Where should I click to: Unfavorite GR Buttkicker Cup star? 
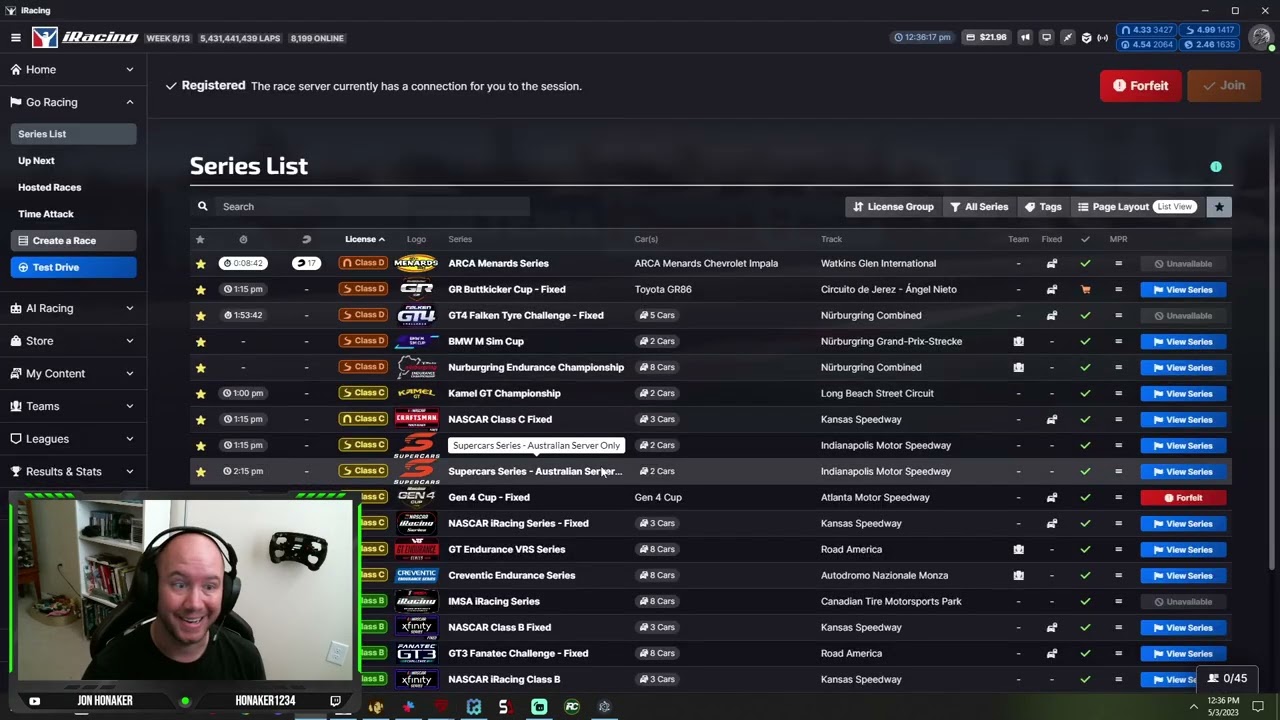[200, 290]
